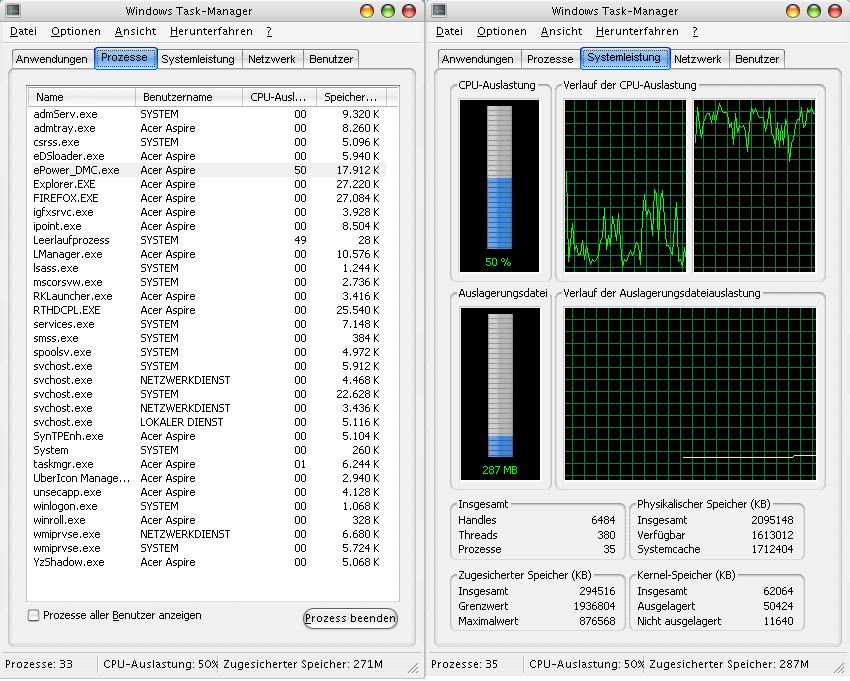The width and height of the screenshot is (850, 681).
Task: Click the second CPU history graph
Action: point(754,185)
